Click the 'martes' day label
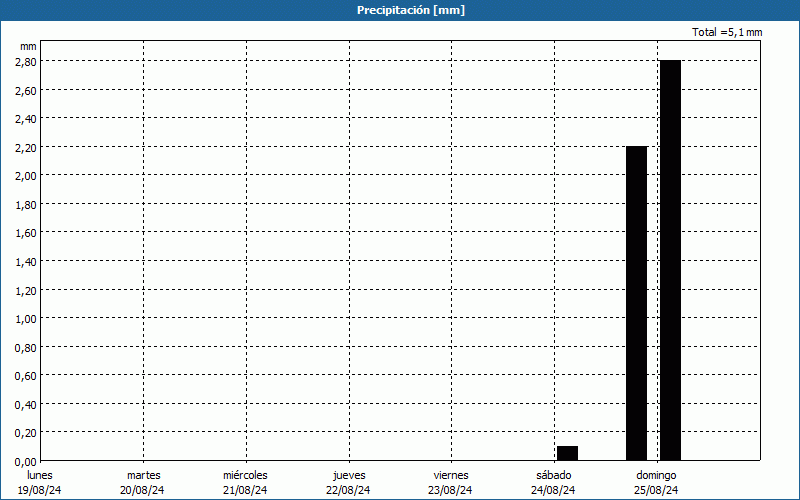The image size is (800, 500). [143, 475]
